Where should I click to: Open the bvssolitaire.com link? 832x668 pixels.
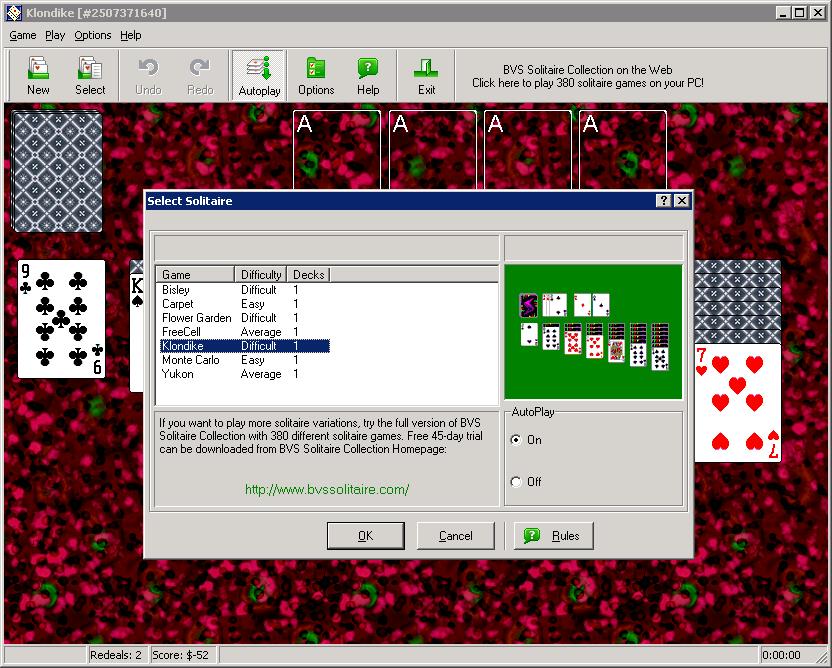pyautogui.click(x=327, y=489)
